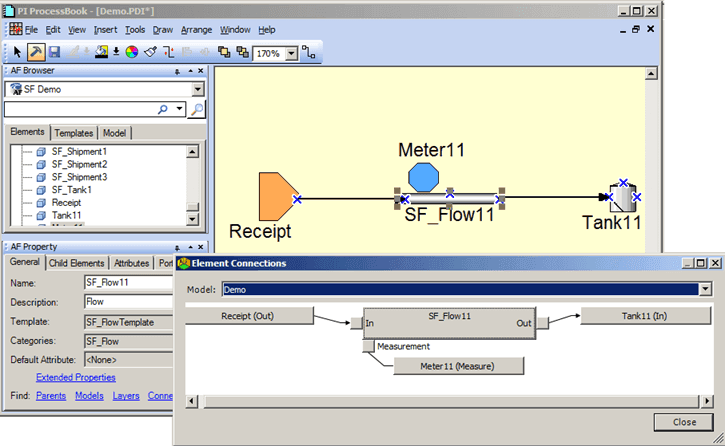Click the Parents find link
Viewport: 725px width, 446px height.
pyautogui.click(x=51, y=396)
